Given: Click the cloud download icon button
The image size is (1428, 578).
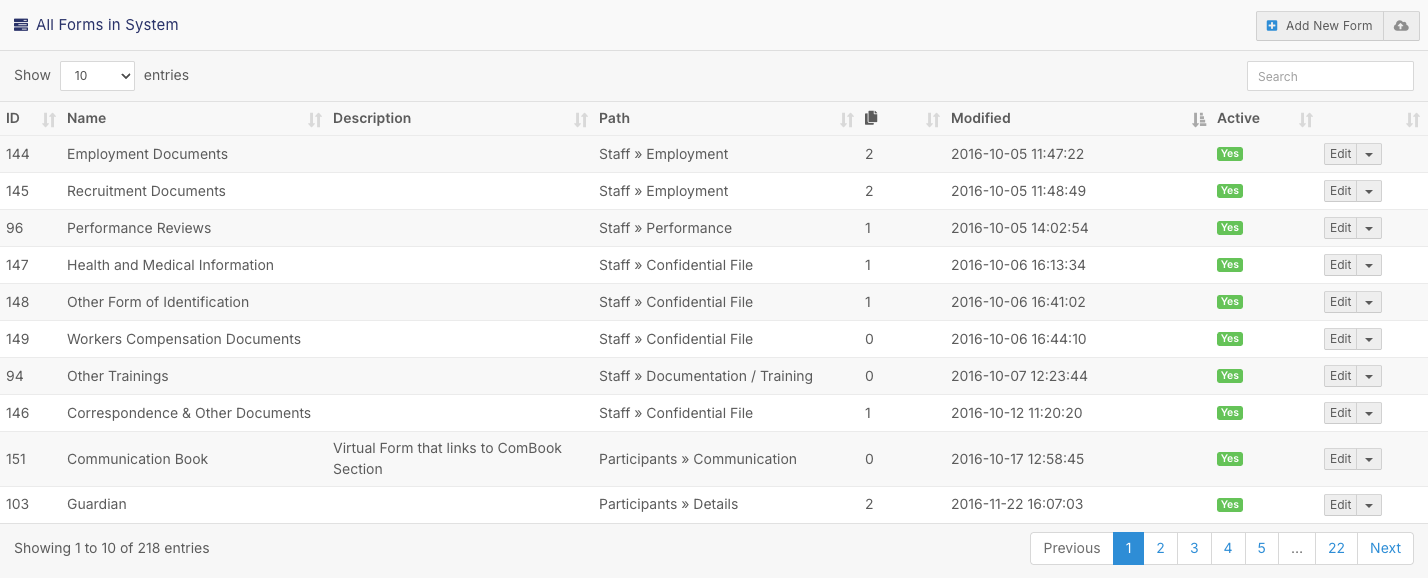Looking at the screenshot, I should pyautogui.click(x=1401, y=26).
